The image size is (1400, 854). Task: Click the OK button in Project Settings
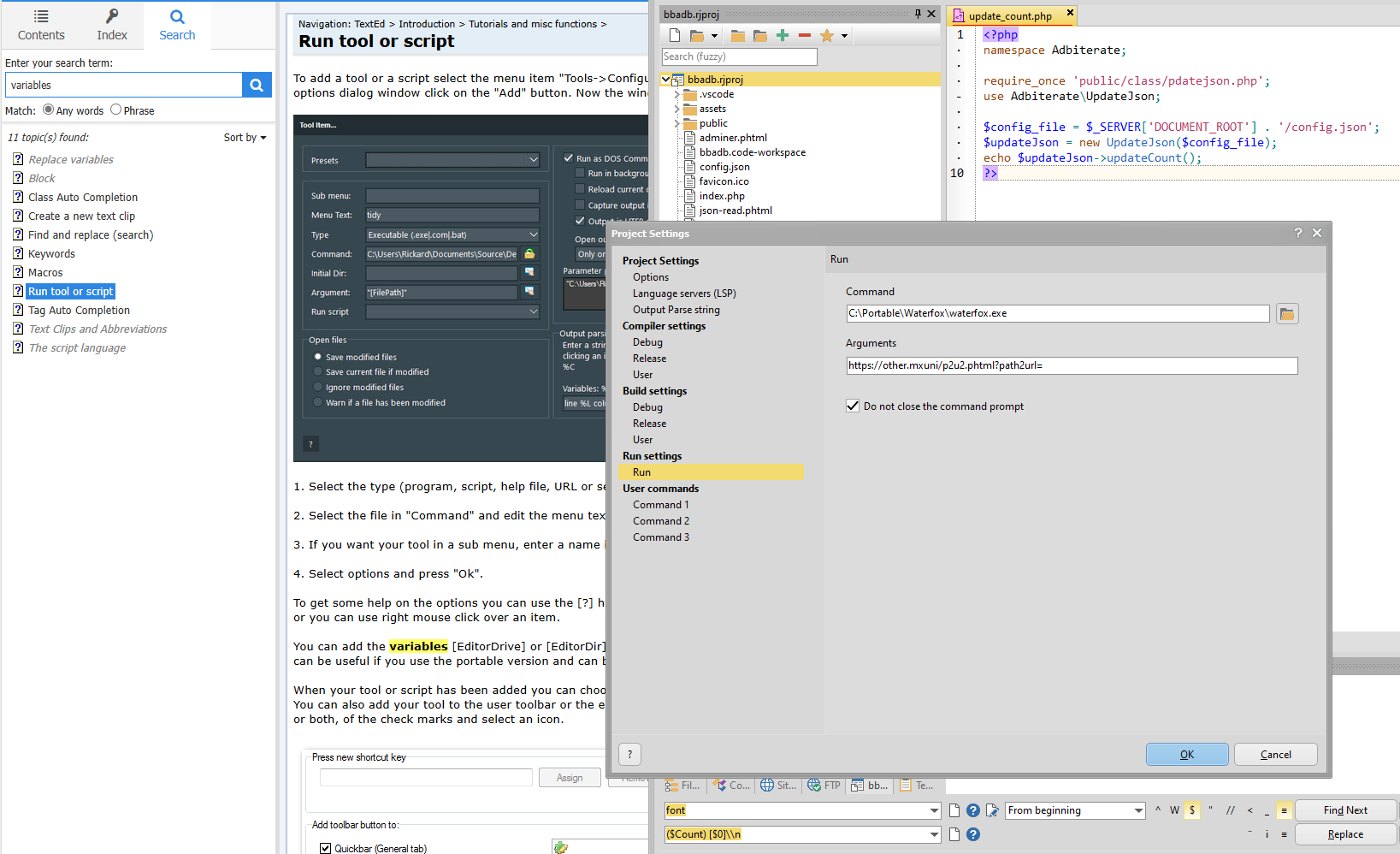[1187, 754]
